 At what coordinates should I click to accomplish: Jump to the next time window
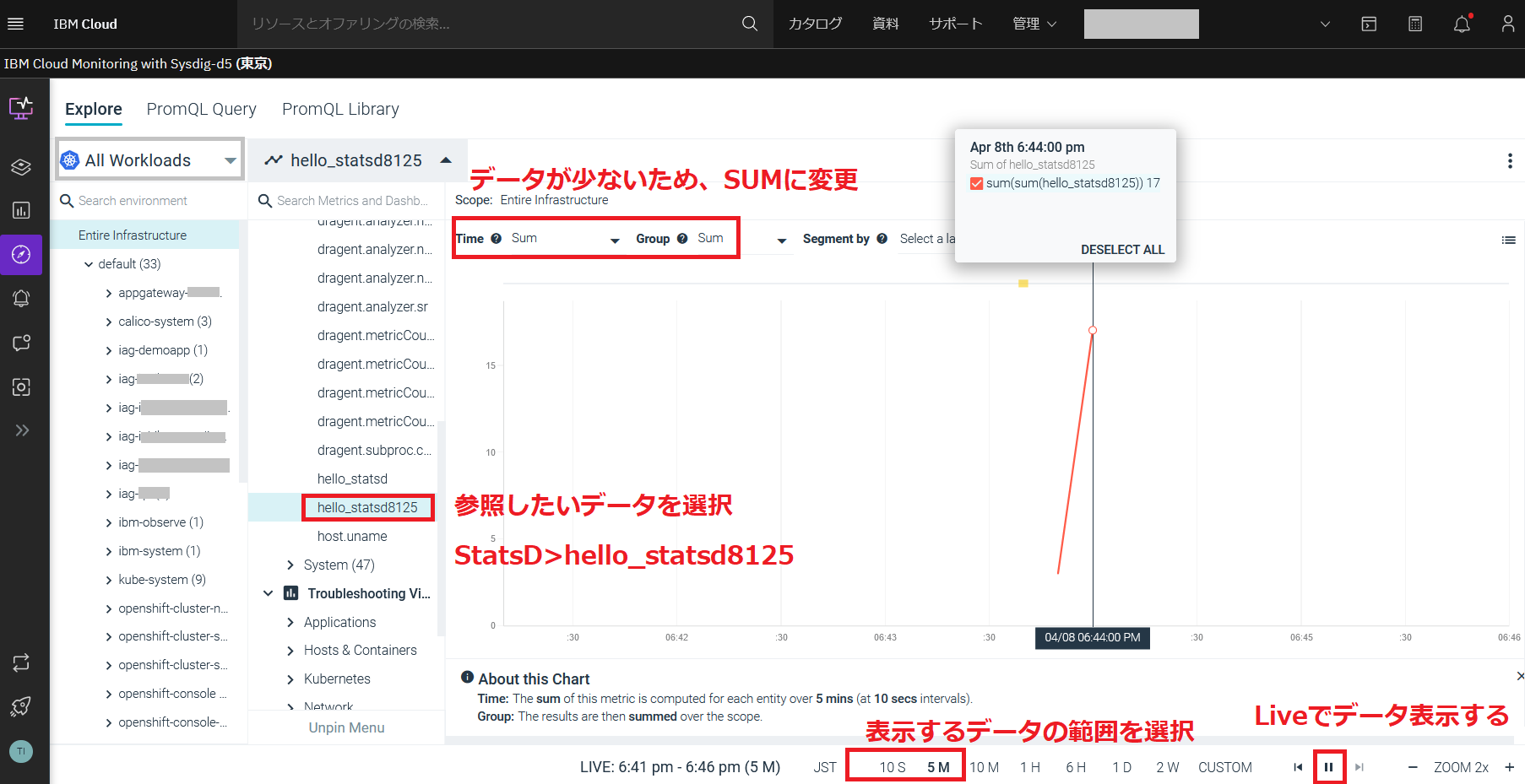[1359, 767]
